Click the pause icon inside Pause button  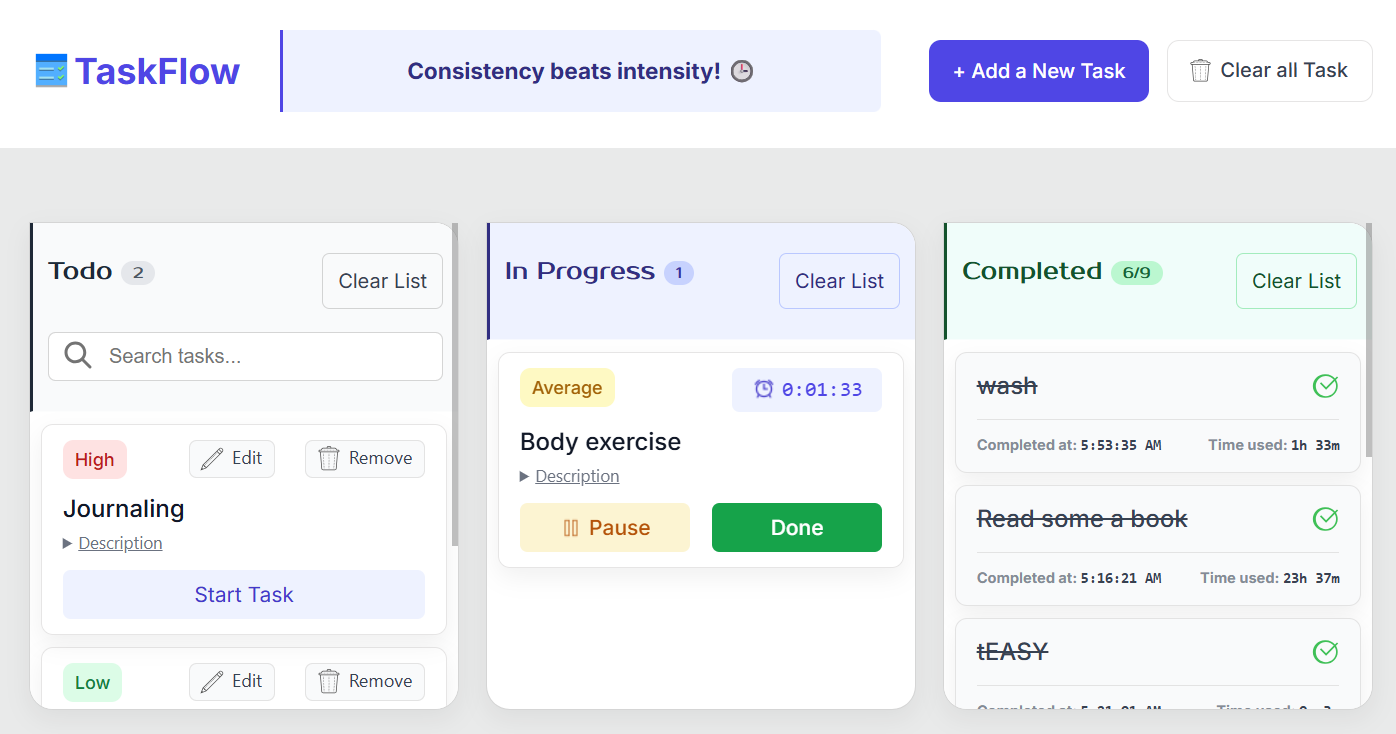point(570,527)
